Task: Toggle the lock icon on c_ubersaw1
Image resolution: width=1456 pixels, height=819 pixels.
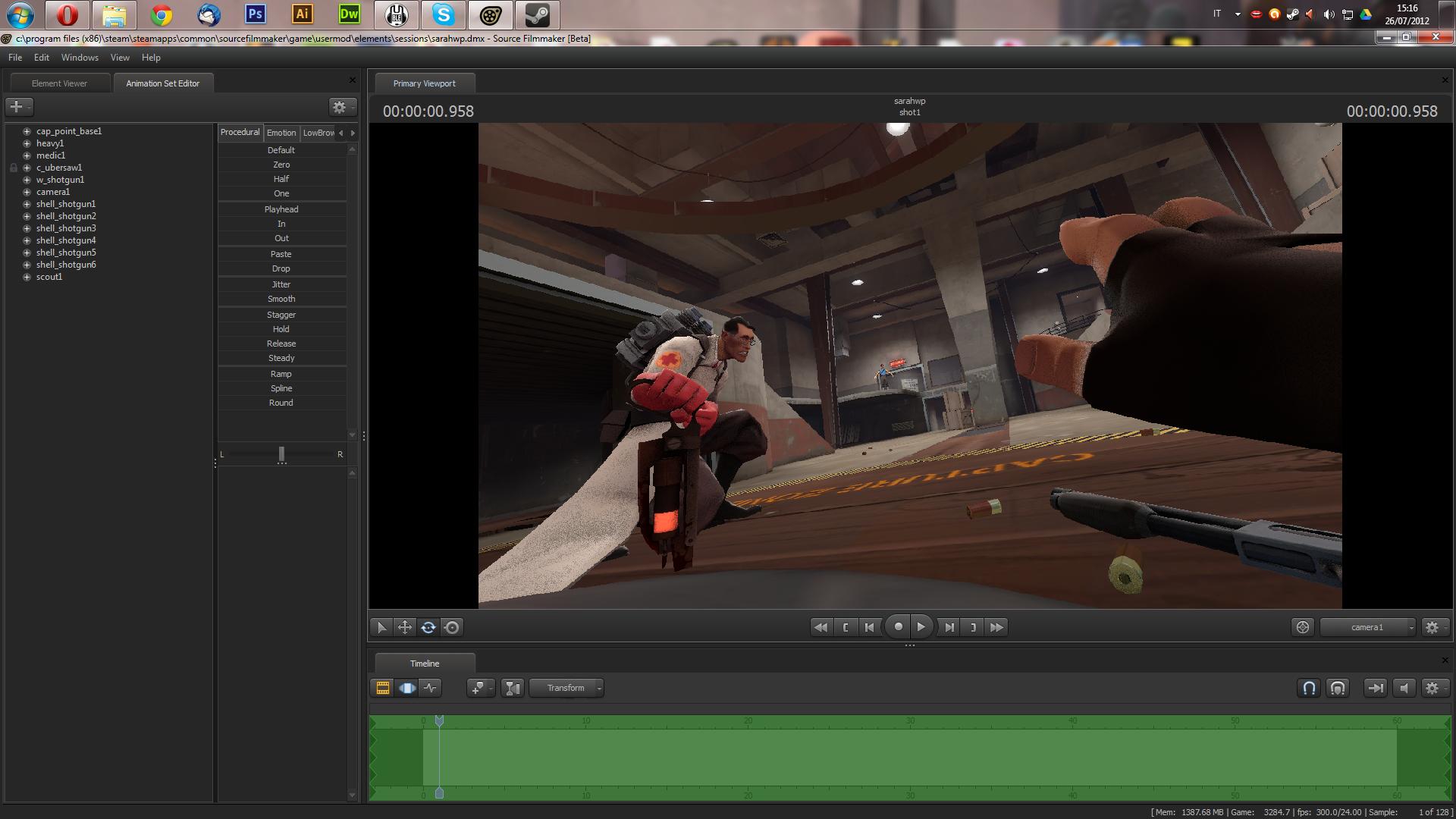Action: (14, 168)
